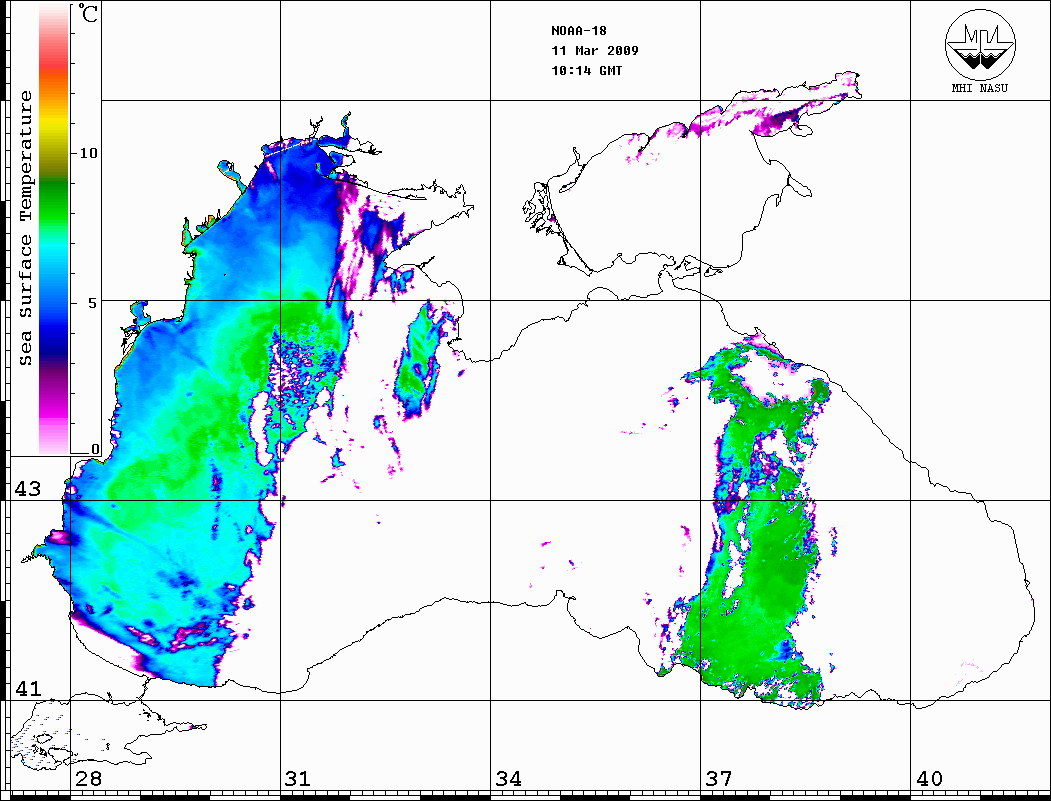Click the 'NOAA-18' satellite label
Viewport: 1051px width, 801px height.
pyautogui.click(x=579, y=31)
